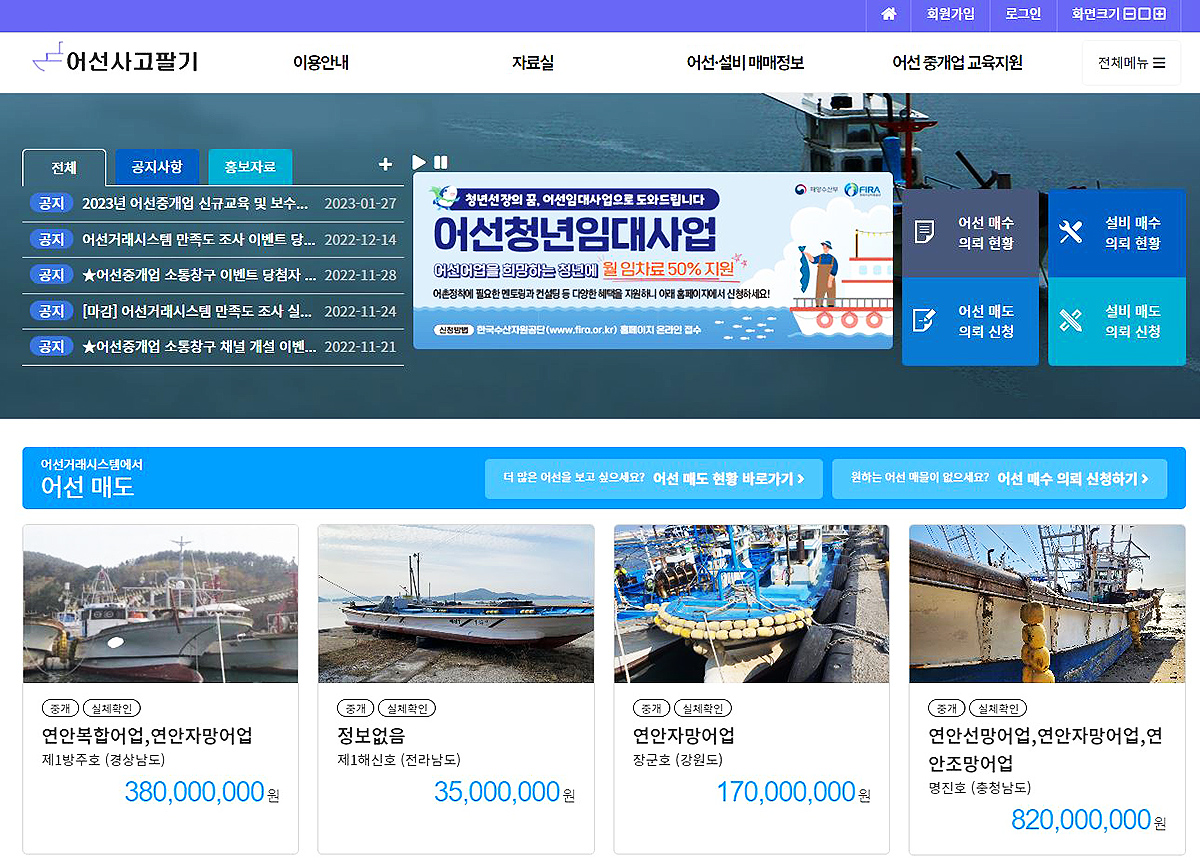Select the 홍보자료 tab
1200x862 pixels.
point(250,167)
